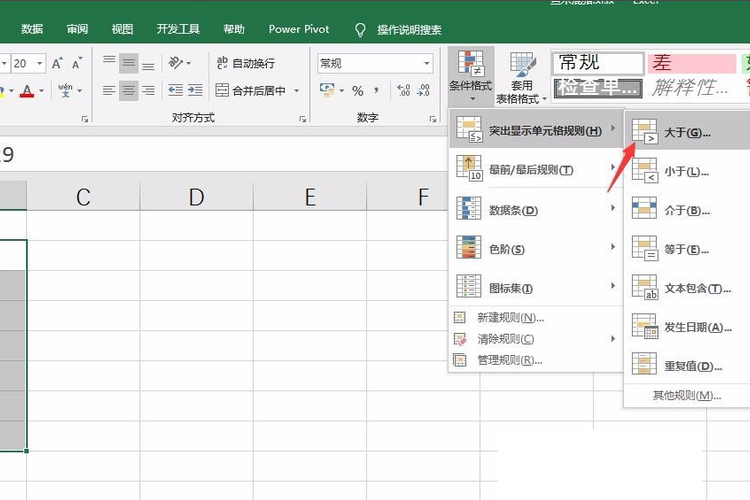Select column F header
The image size is (750, 500).
tap(408, 196)
